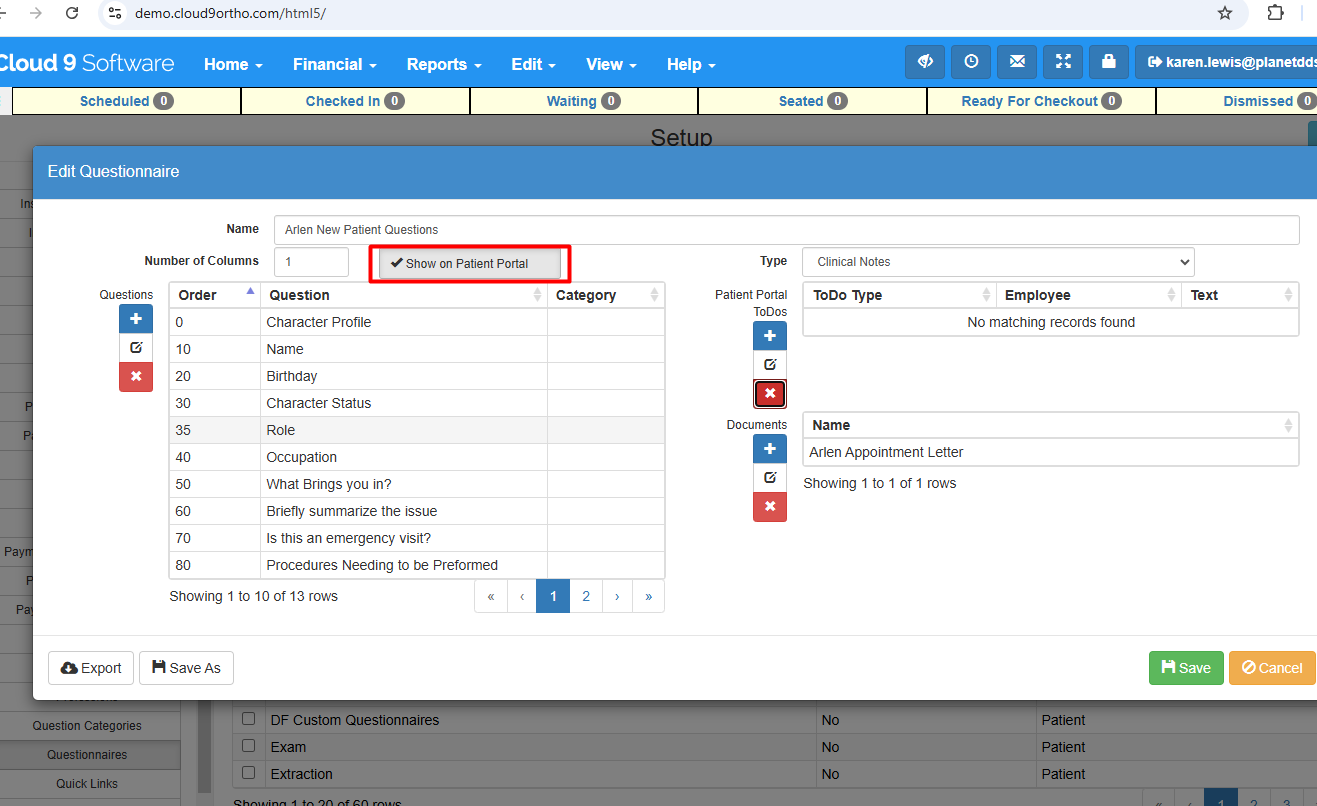
Task: Open Question Categories in the sidebar
Action: tap(87, 726)
